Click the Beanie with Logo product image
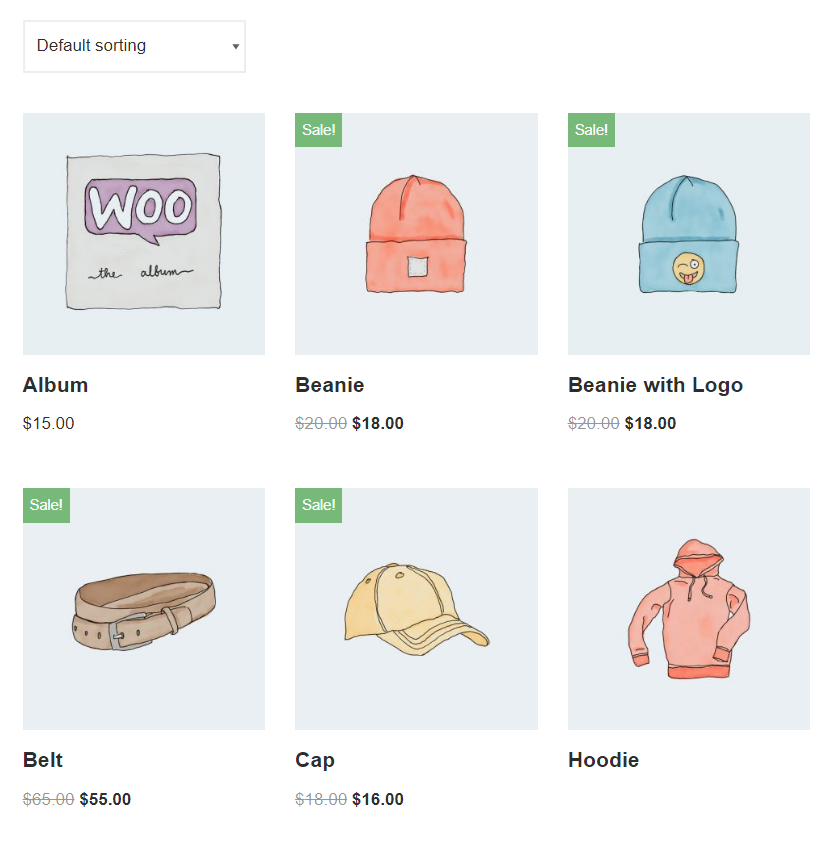 click(x=688, y=233)
